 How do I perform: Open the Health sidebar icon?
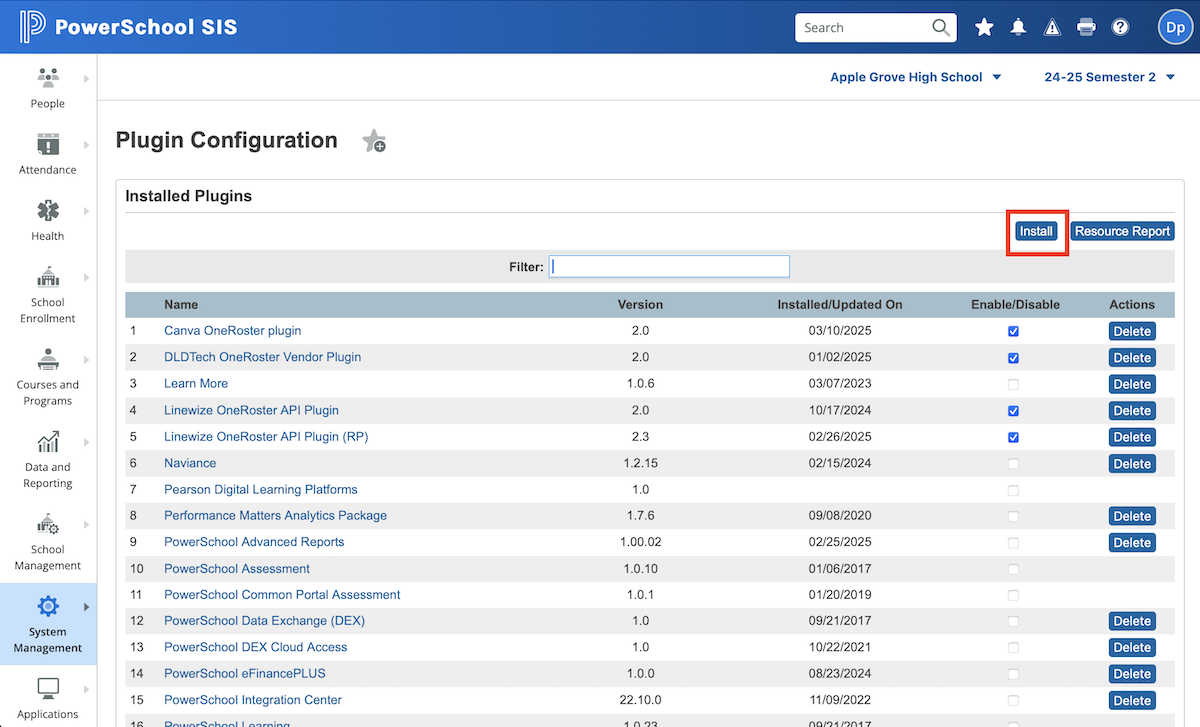point(48,211)
